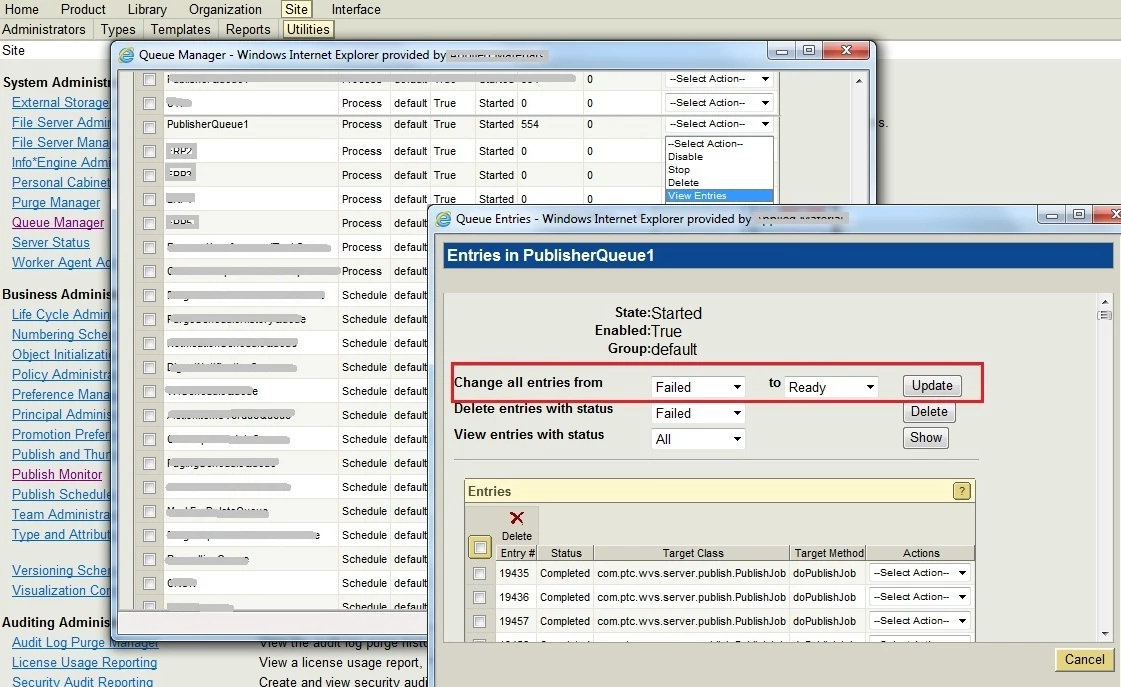Open Select Action dropdown on PublisherQueue1 row

[718, 124]
